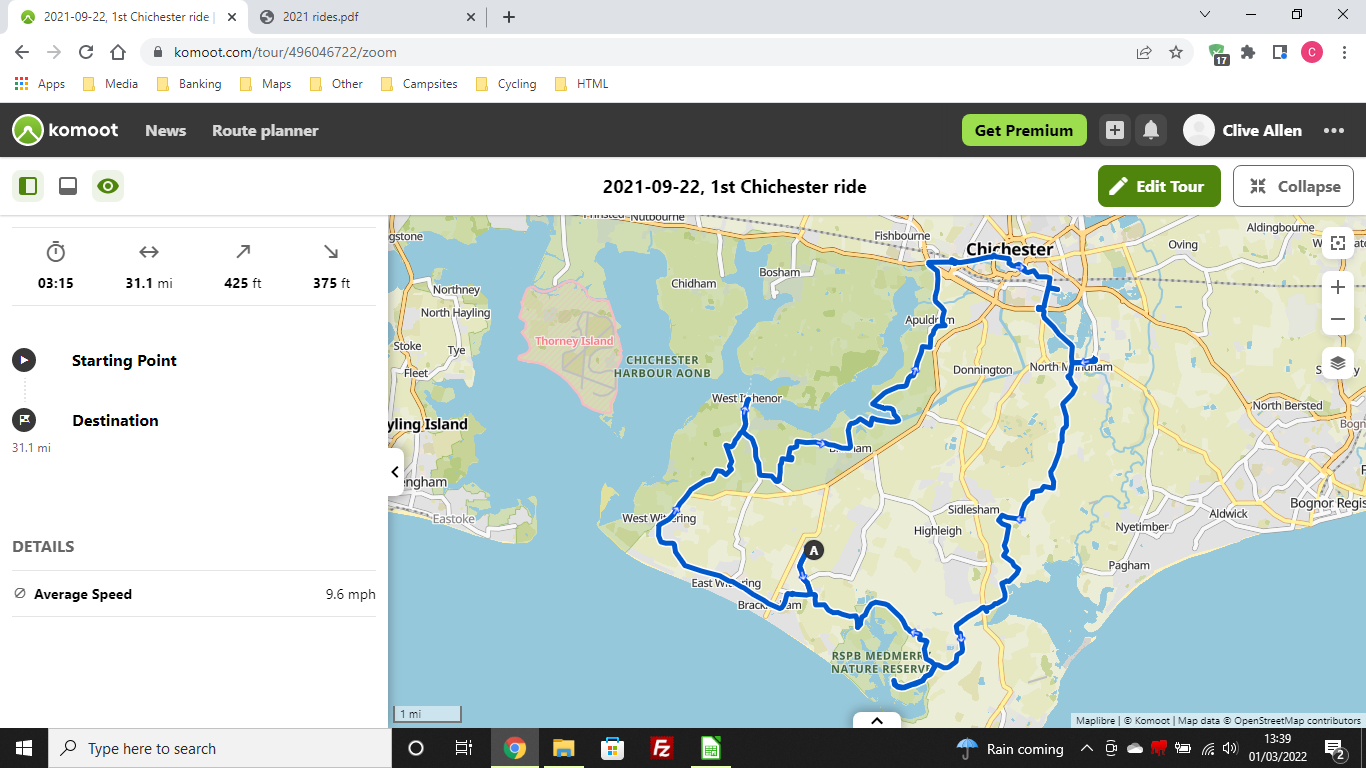The width and height of the screenshot is (1366, 768).
Task: Click the plus create icon in header
Action: (1115, 130)
